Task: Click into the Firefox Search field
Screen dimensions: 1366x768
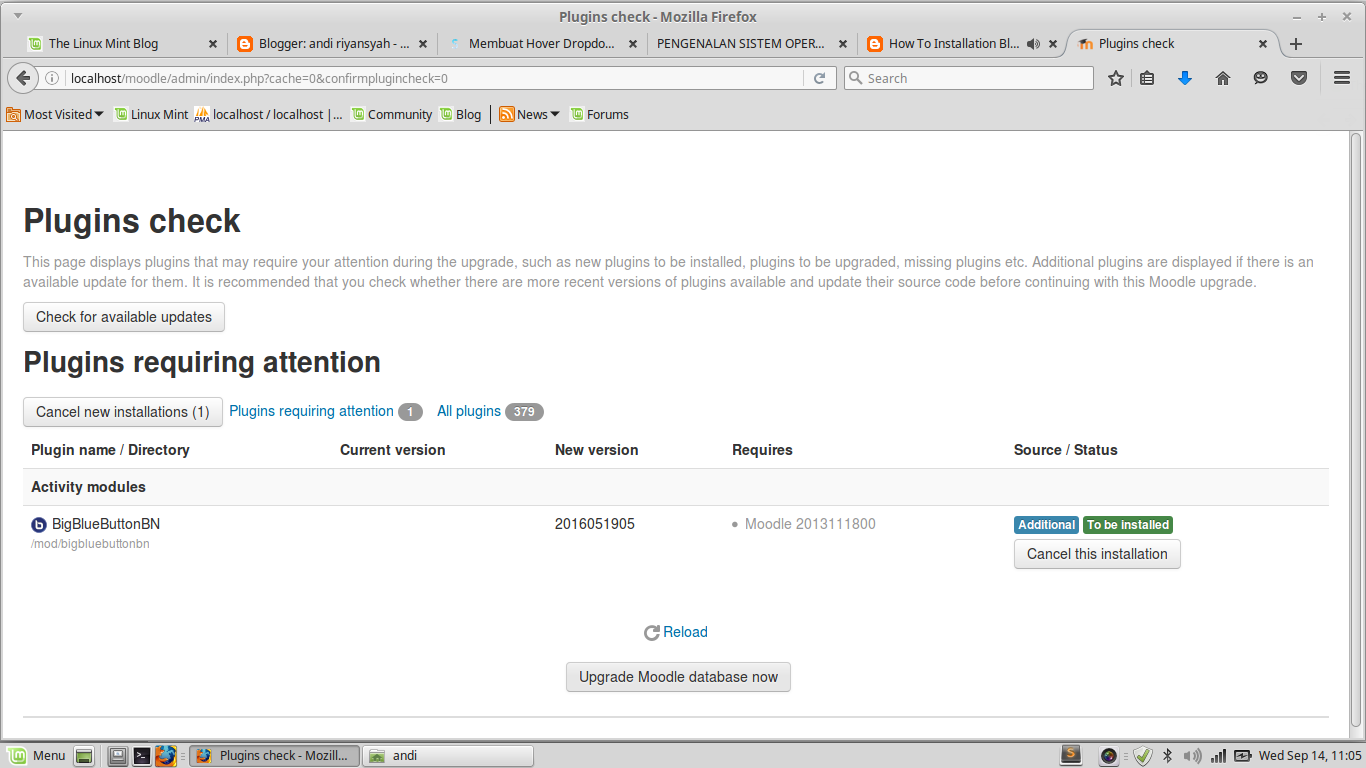Action: (968, 78)
